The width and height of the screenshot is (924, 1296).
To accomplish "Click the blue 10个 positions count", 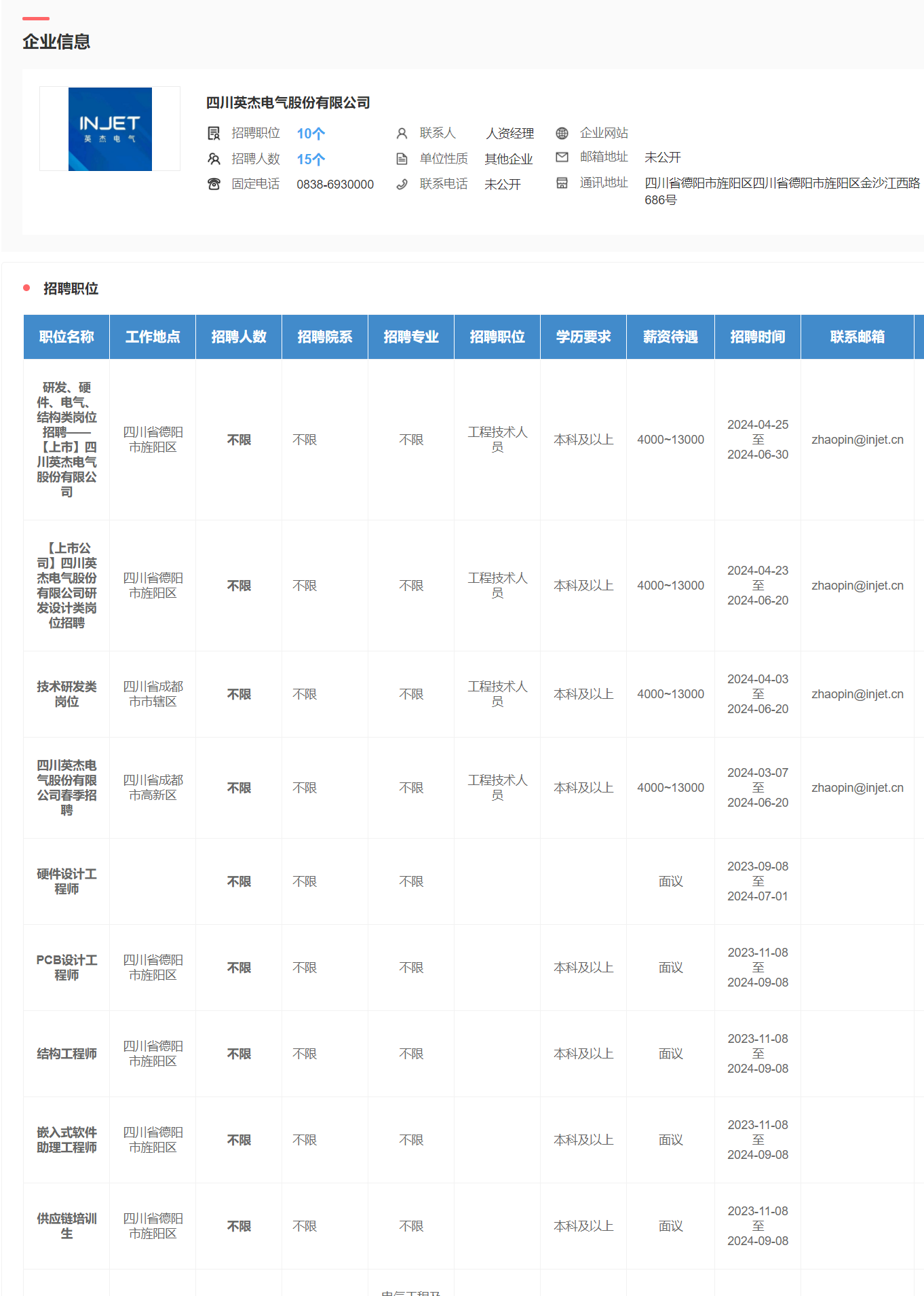I will (311, 134).
